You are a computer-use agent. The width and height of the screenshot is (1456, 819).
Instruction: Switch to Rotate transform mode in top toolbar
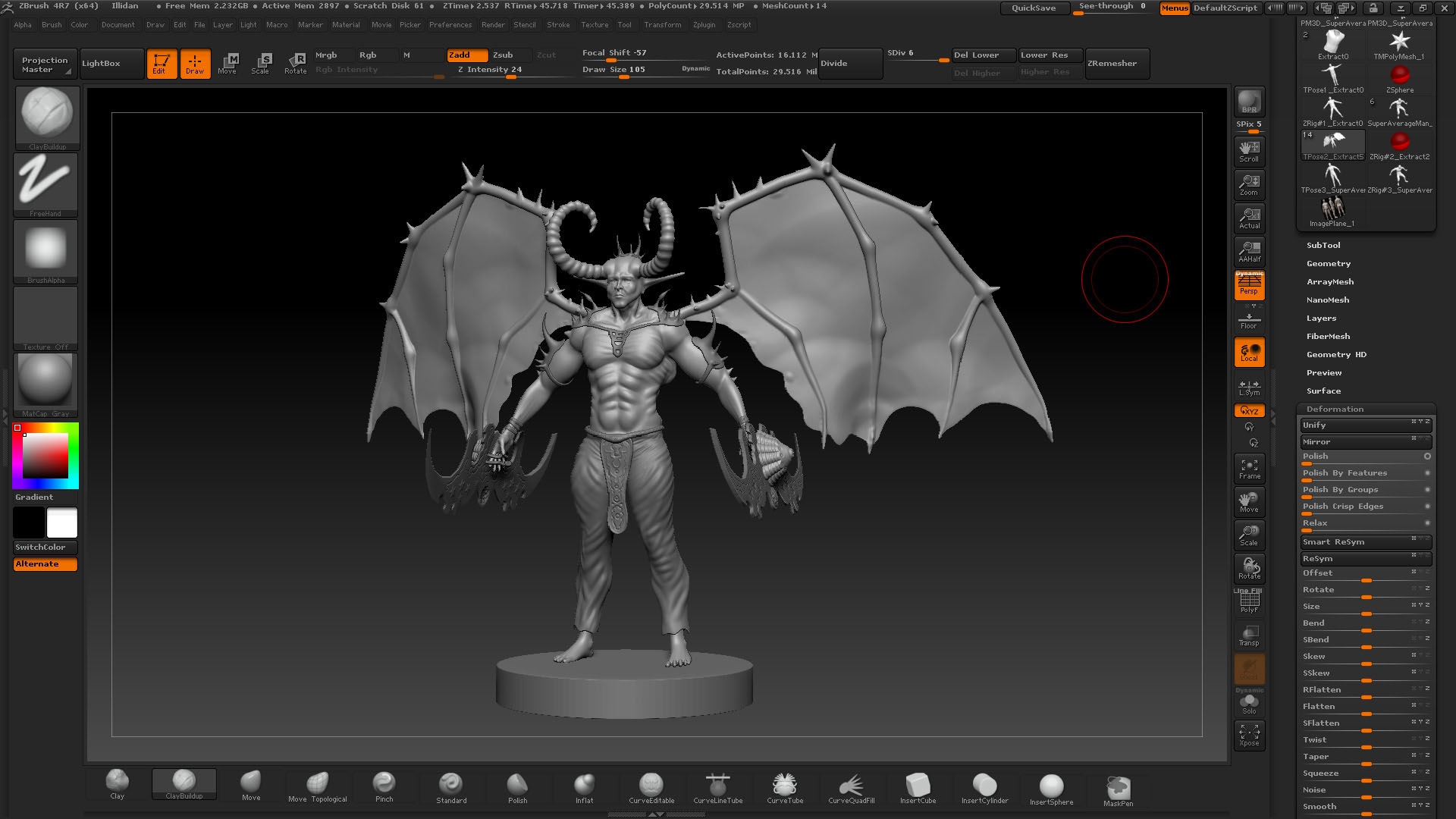[295, 64]
